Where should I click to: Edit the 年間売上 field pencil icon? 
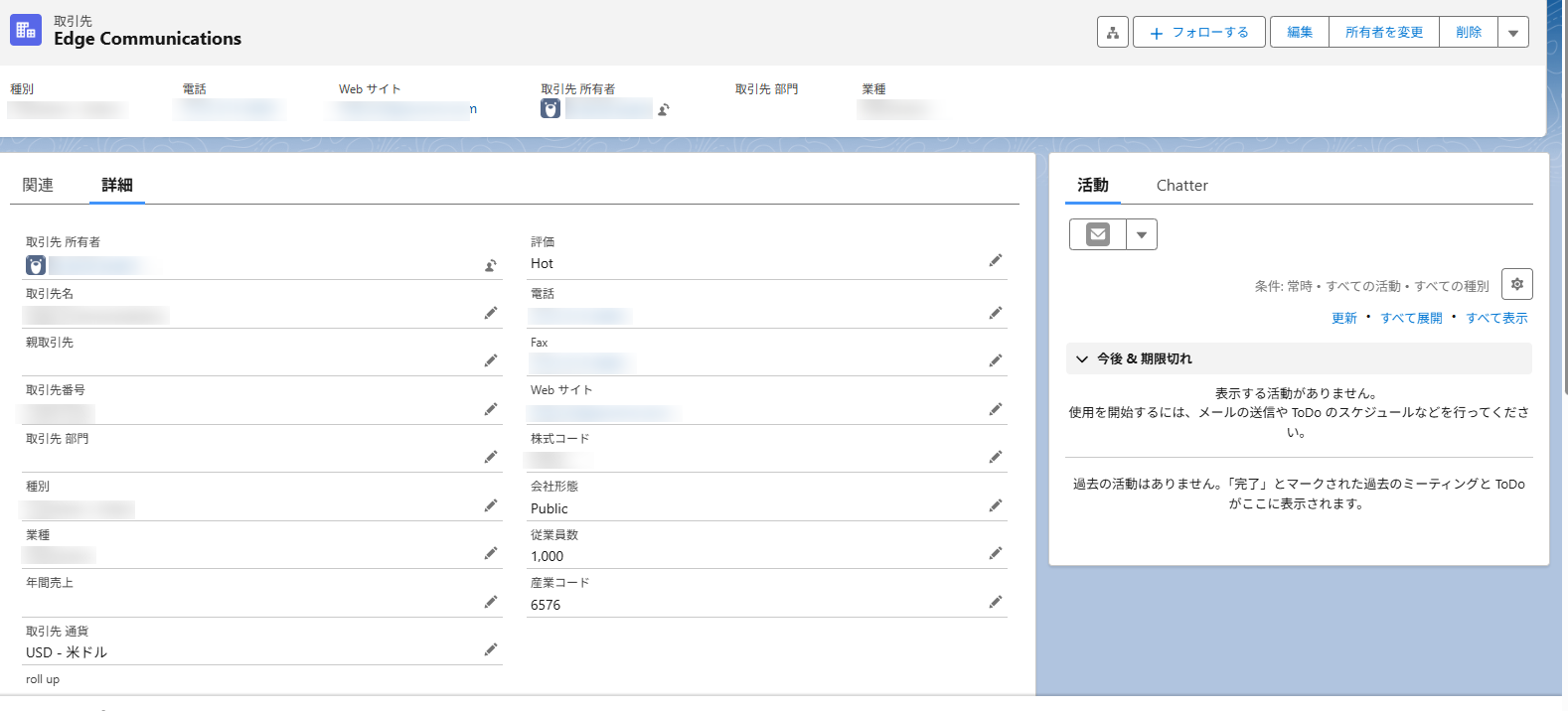coord(491,602)
